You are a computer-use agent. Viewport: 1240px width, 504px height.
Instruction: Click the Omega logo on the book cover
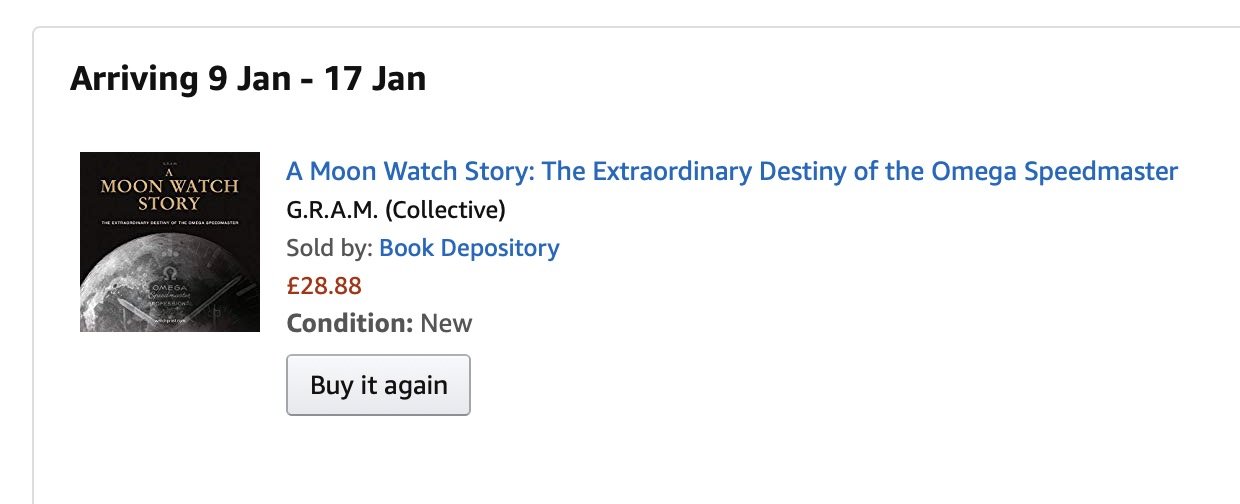(x=170, y=272)
